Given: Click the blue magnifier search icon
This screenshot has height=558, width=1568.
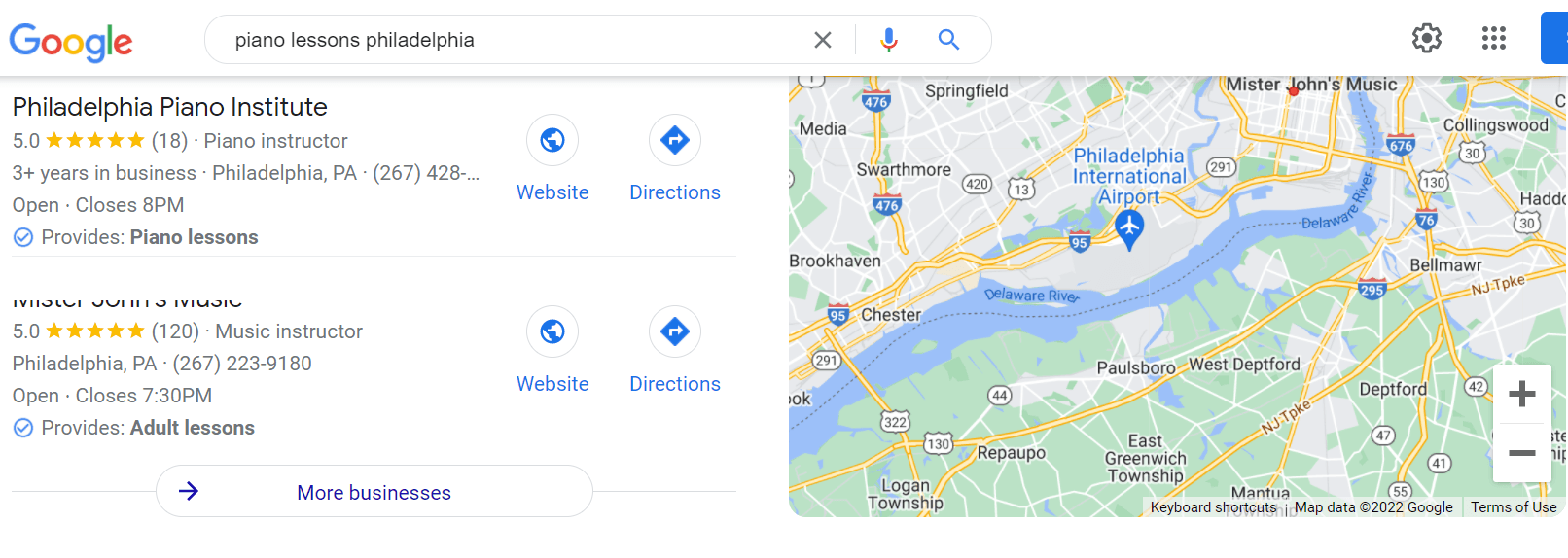Looking at the screenshot, I should (948, 40).
